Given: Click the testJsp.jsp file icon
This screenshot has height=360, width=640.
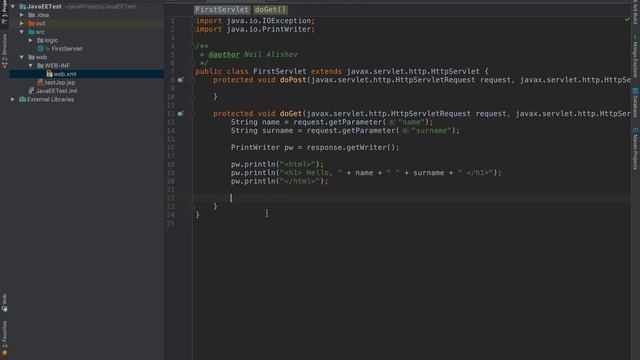Looking at the screenshot, I should pos(40,82).
